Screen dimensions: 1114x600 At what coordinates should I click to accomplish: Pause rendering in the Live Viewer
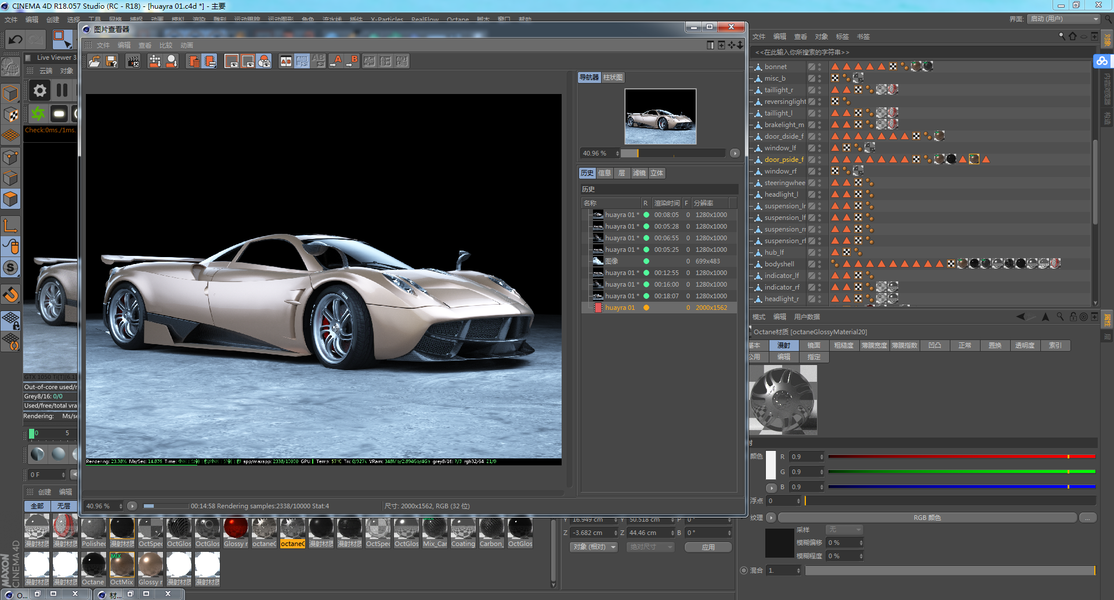[x=62, y=90]
